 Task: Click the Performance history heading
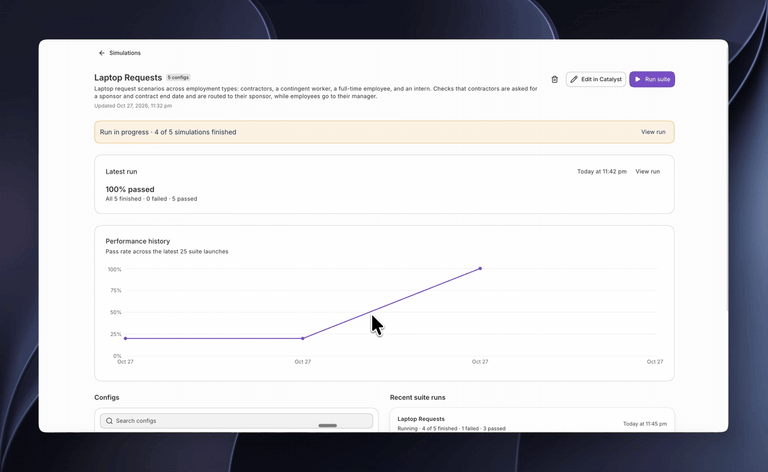pos(138,241)
